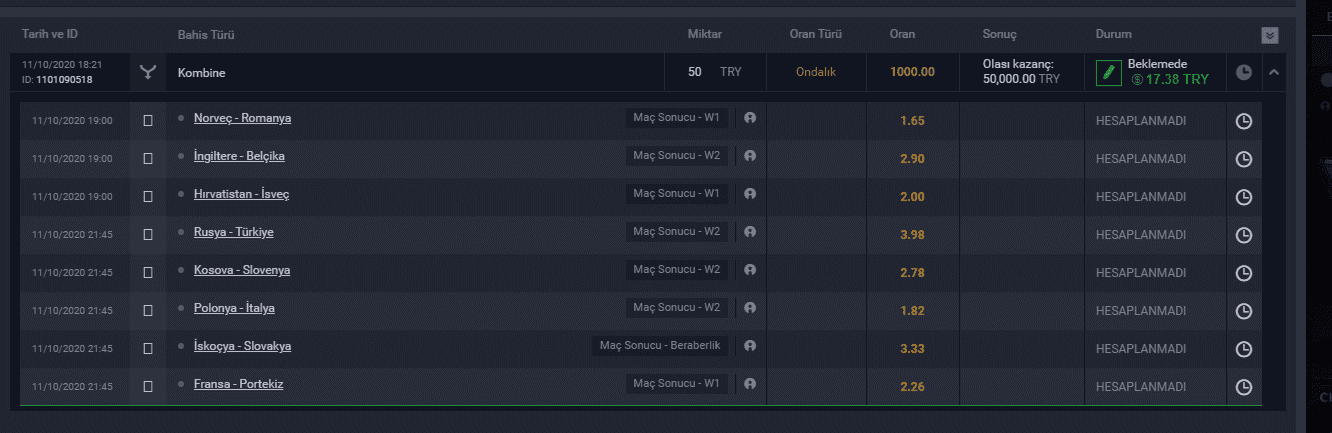Image resolution: width=1332 pixels, height=433 pixels.
Task: Click the Maç Sonucu - Beraberlik market tag
Action: pyautogui.click(x=660, y=346)
